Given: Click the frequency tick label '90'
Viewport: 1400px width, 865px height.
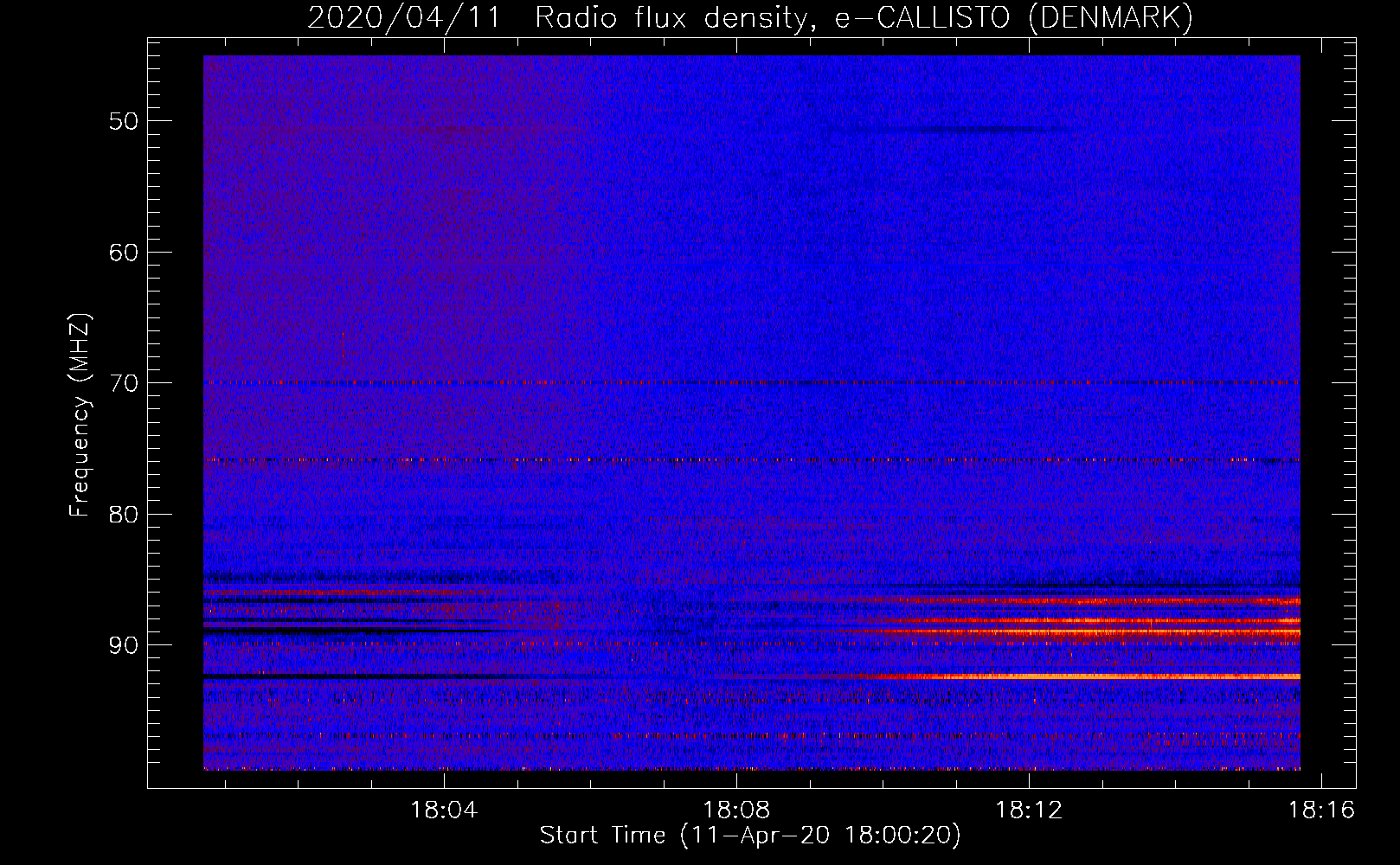Looking at the screenshot, I should click(x=124, y=645).
